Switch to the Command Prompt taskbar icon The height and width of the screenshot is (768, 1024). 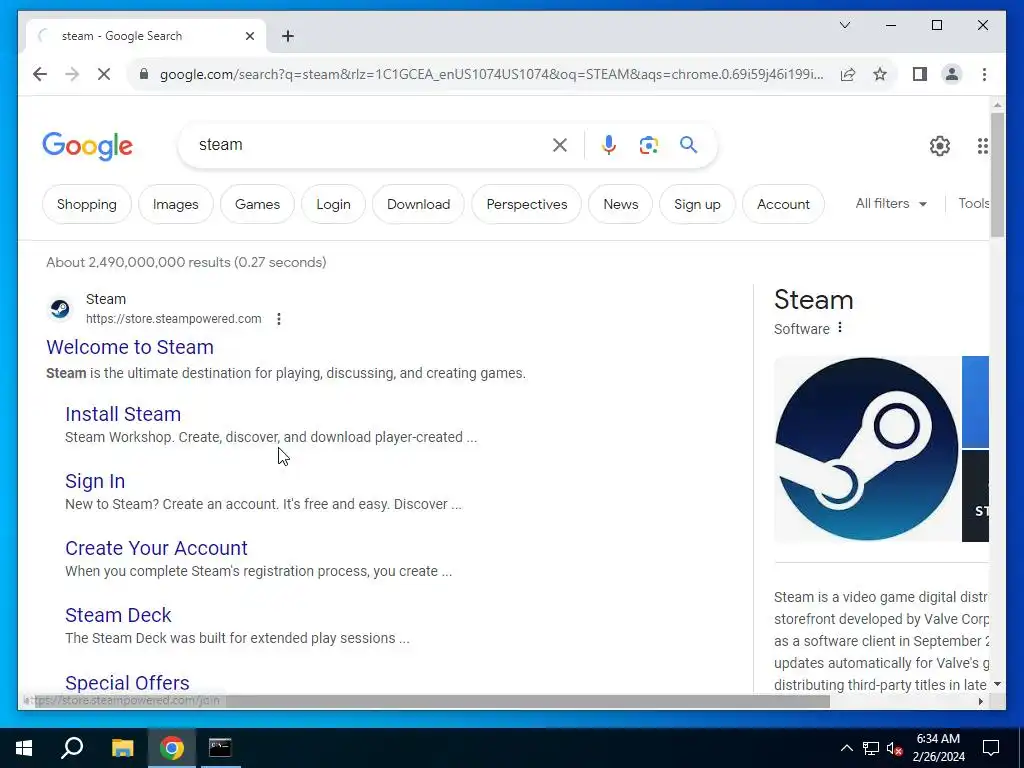(220, 748)
